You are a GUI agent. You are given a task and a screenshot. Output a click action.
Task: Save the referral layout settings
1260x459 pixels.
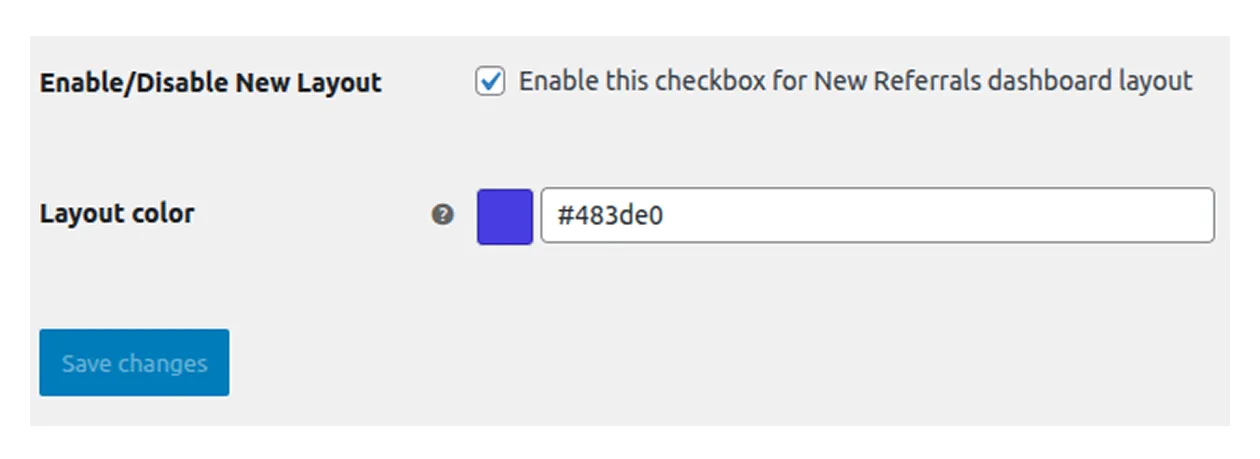pos(134,362)
